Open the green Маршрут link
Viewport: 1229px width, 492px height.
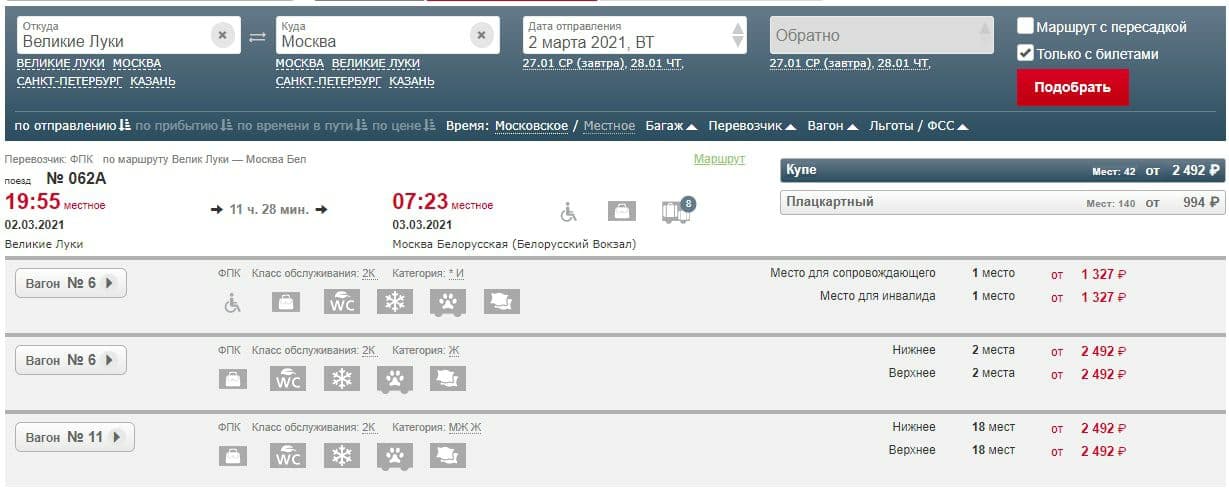tap(719, 159)
